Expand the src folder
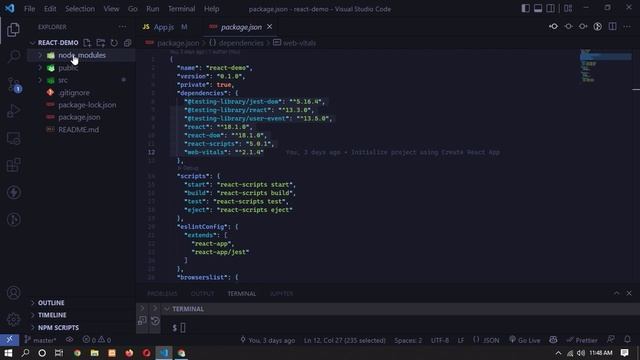The height and width of the screenshot is (360, 640). pos(40,80)
